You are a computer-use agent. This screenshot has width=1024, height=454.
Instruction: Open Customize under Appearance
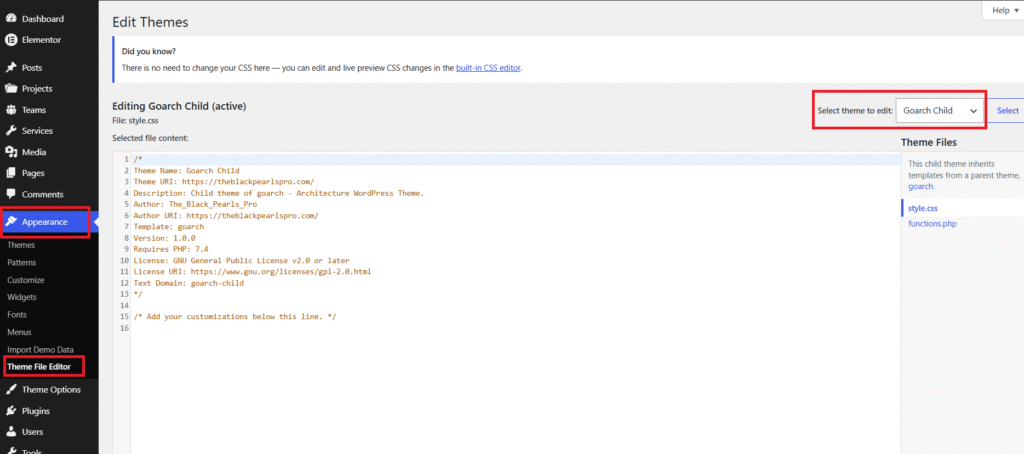pyautogui.click(x=25, y=280)
